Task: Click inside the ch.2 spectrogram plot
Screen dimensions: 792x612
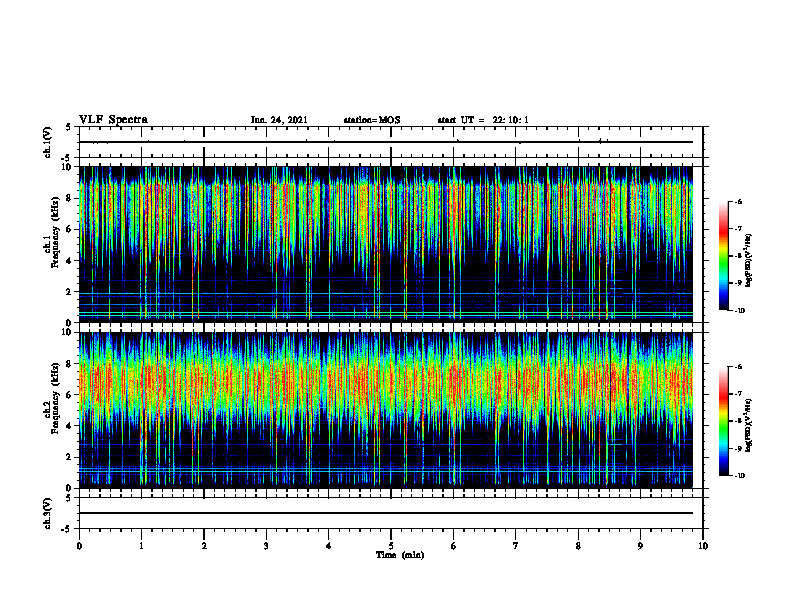Action: [386, 410]
